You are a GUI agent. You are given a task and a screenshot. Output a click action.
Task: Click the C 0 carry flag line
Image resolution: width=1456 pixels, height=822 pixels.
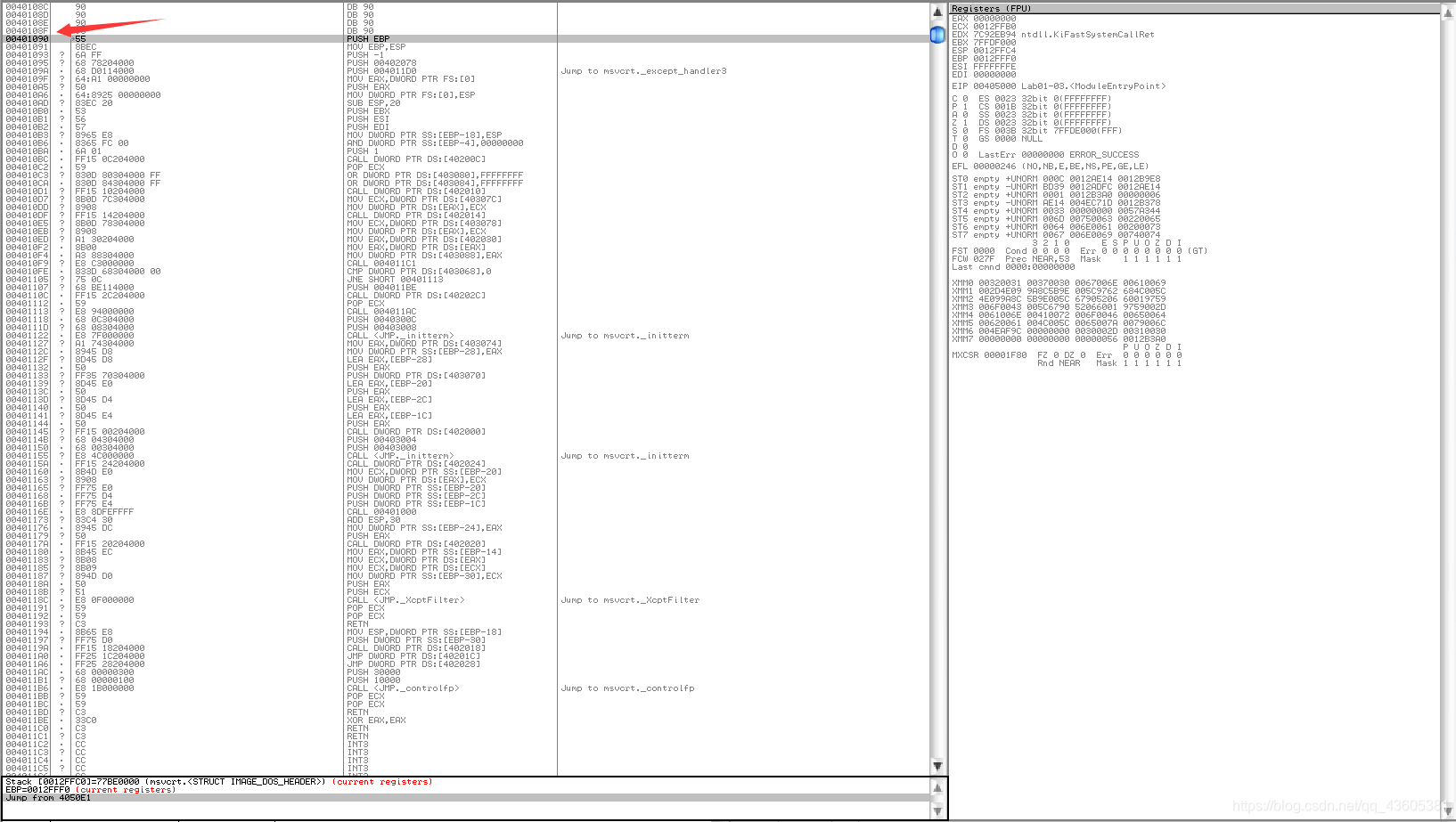[960, 99]
